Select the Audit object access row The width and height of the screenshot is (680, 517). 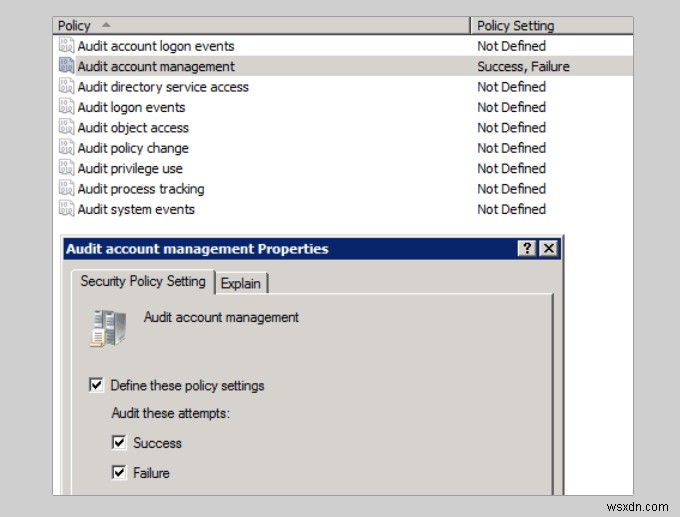pyautogui.click(x=343, y=127)
